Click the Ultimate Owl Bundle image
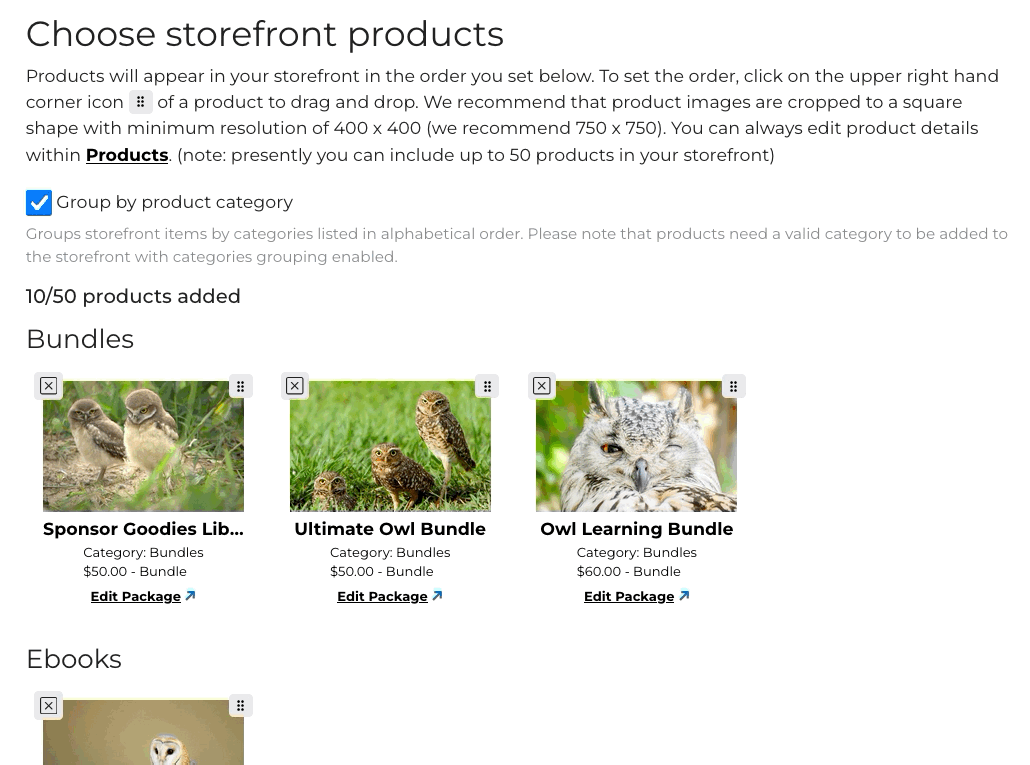This screenshot has width=1030, height=765. pos(390,447)
